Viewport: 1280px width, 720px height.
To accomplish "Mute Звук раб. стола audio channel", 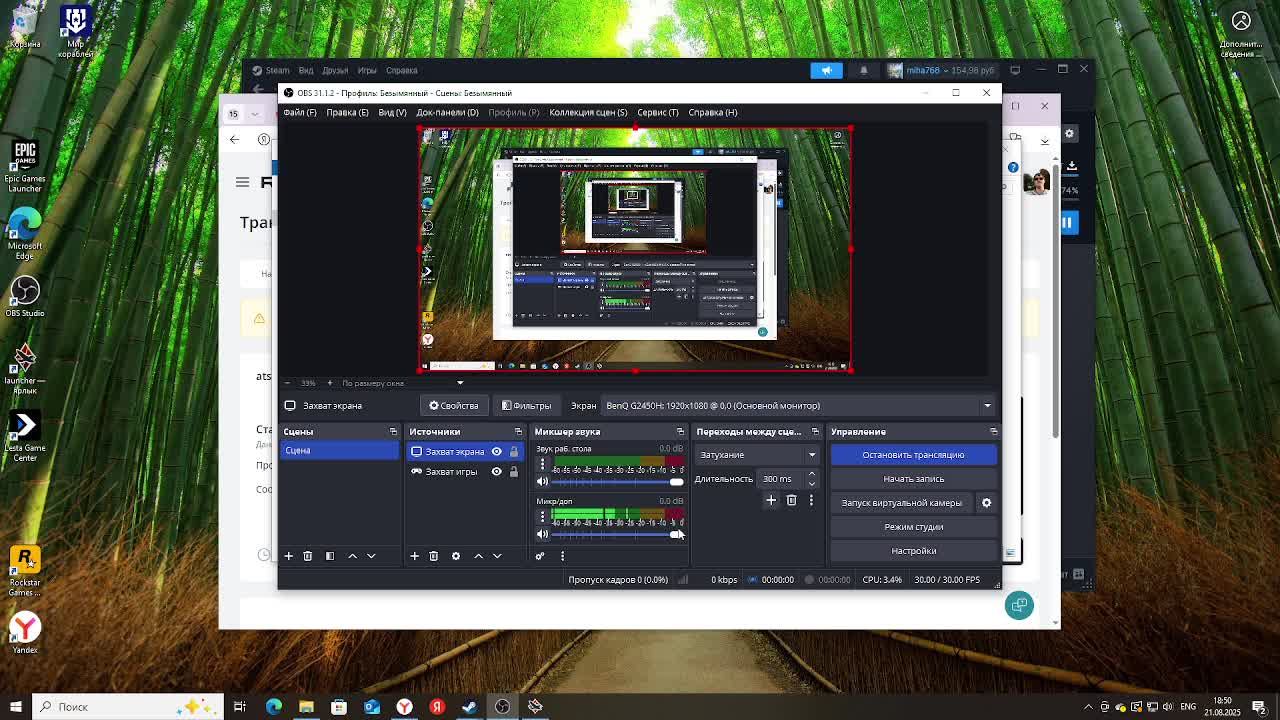I will [543, 482].
